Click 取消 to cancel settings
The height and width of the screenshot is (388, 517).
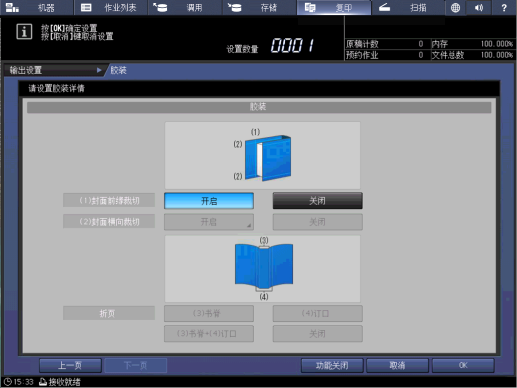(x=397, y=365)
